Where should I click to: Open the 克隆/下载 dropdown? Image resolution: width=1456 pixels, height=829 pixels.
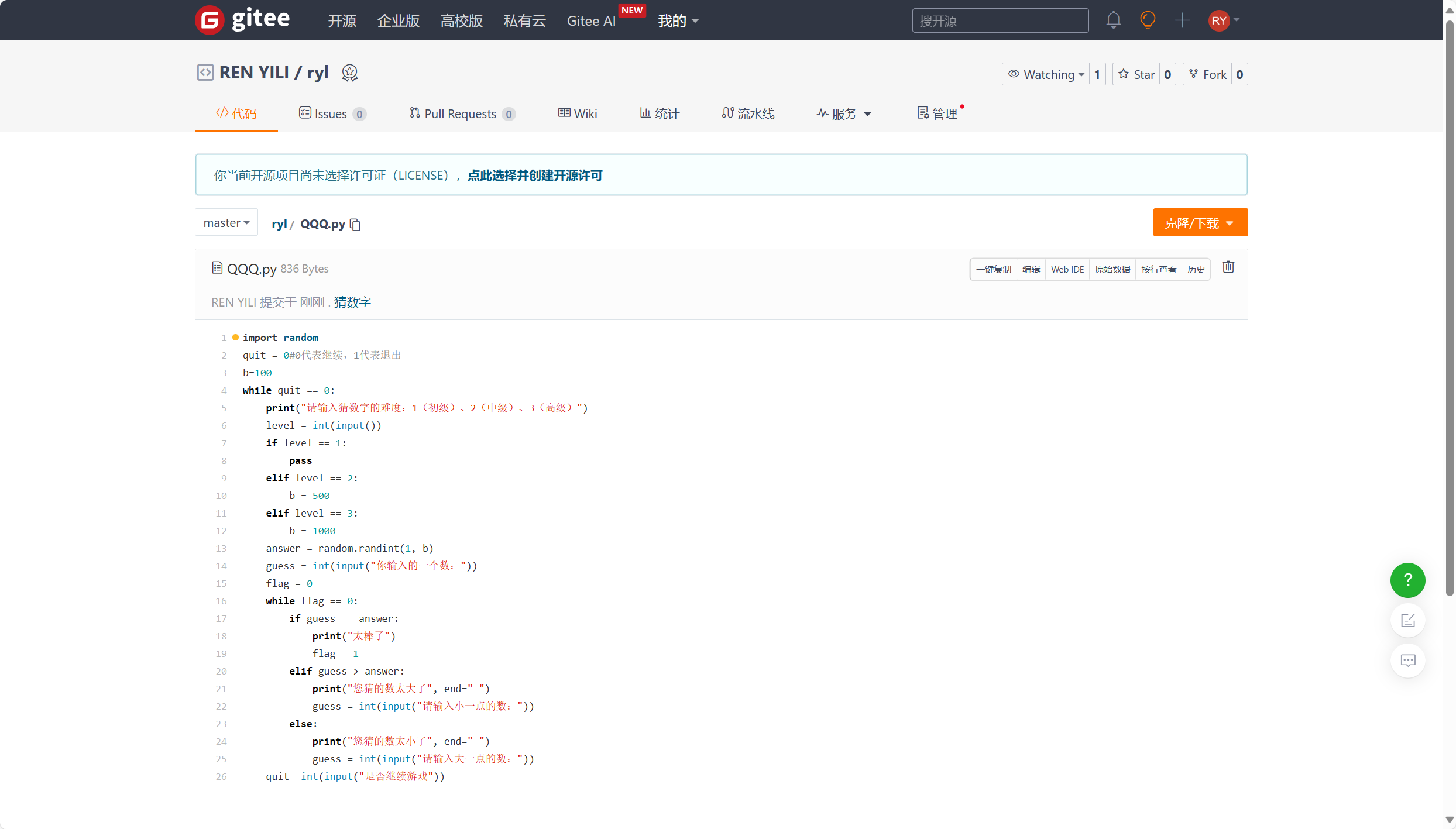pyautogui.click(x=1200, y=222)
